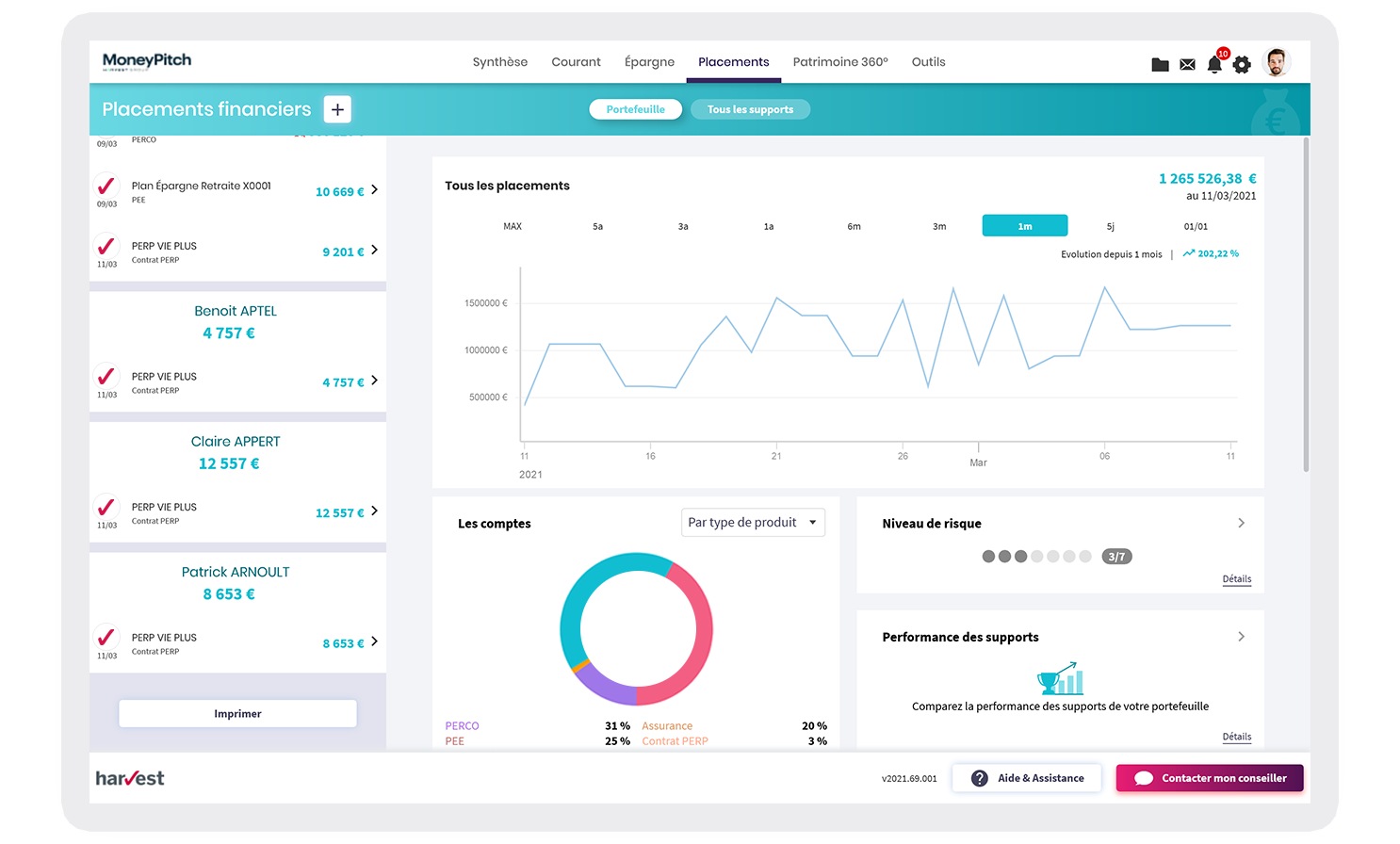Click the Claire APPERT name heading
Image resolution: width=1400 pixels, height=844 pixels.
236,442
